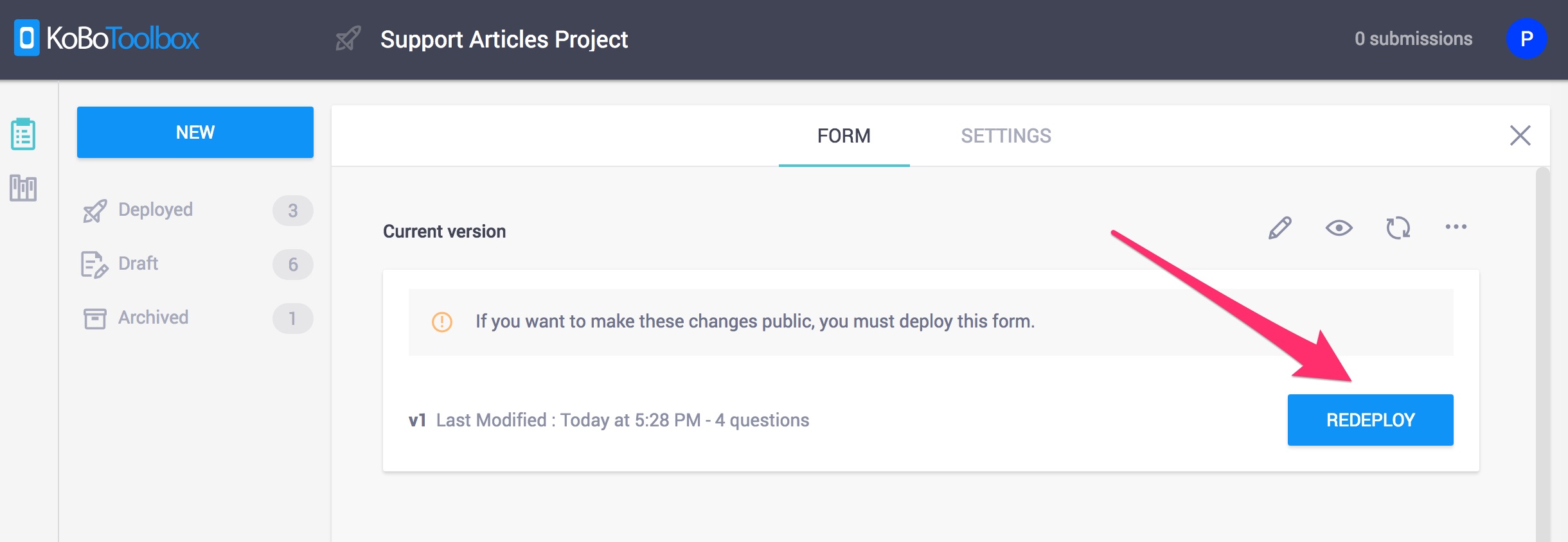The image size is (1568, 542).
Task: Open the projects clipboard icon in sidebar
Action: coord(23,134)
